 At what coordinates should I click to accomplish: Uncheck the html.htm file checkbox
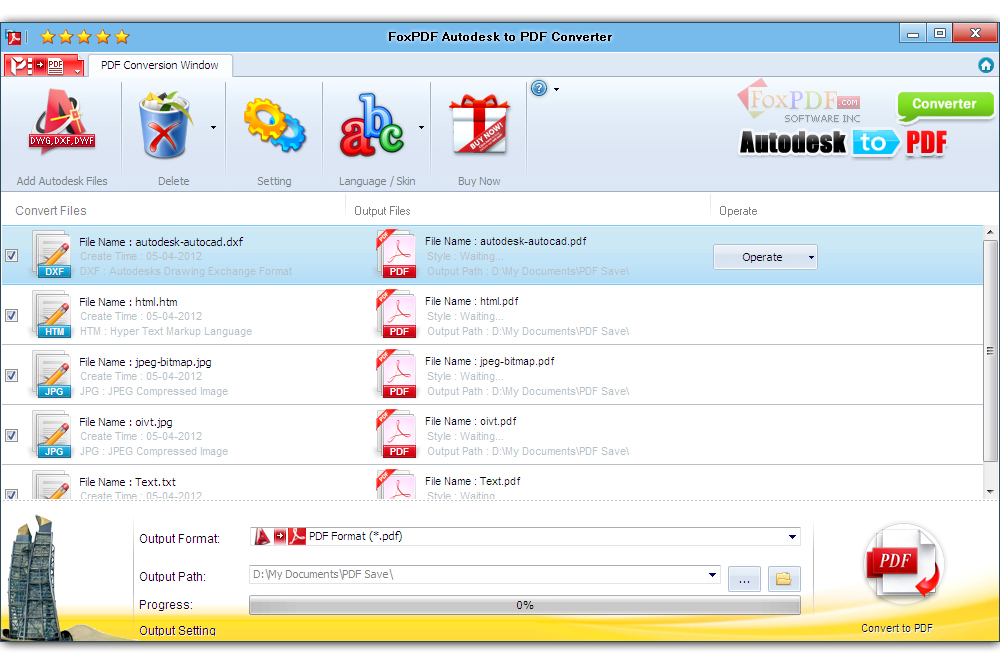tap(11, 316)
